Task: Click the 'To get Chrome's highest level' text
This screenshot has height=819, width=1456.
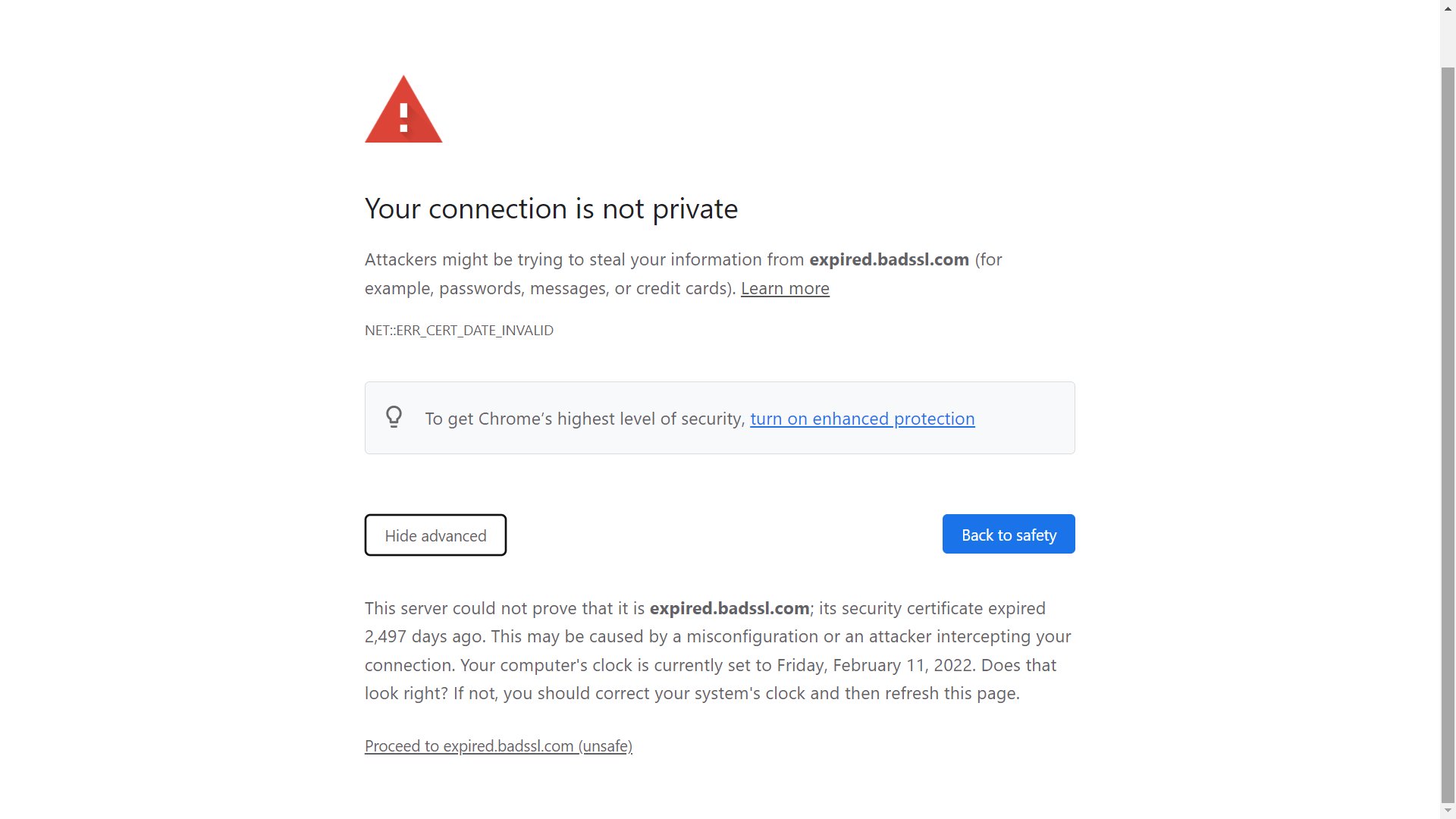Action: click(x=584, y=419)
